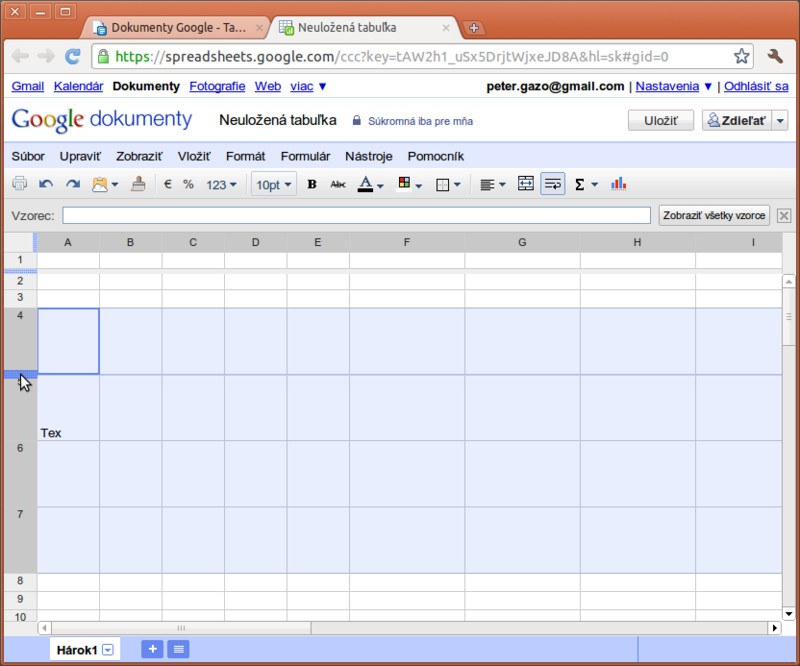The image size is (800, 666).
Task: Open the 10pt font size dropdown
Action: [274, 184]
